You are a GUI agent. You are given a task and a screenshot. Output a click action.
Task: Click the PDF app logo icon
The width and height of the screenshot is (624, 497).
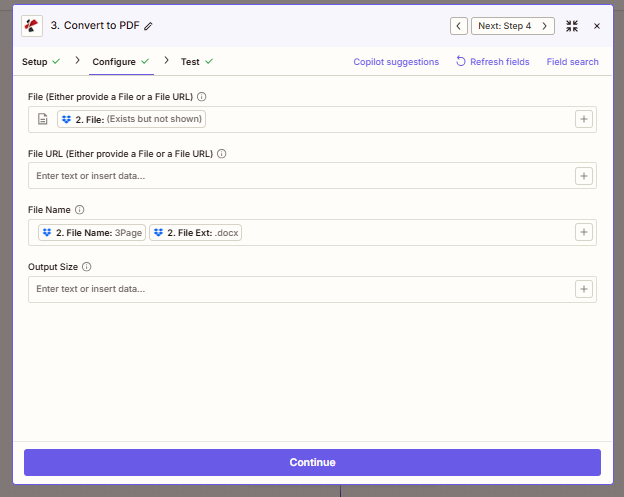click(x=32, y=25)
